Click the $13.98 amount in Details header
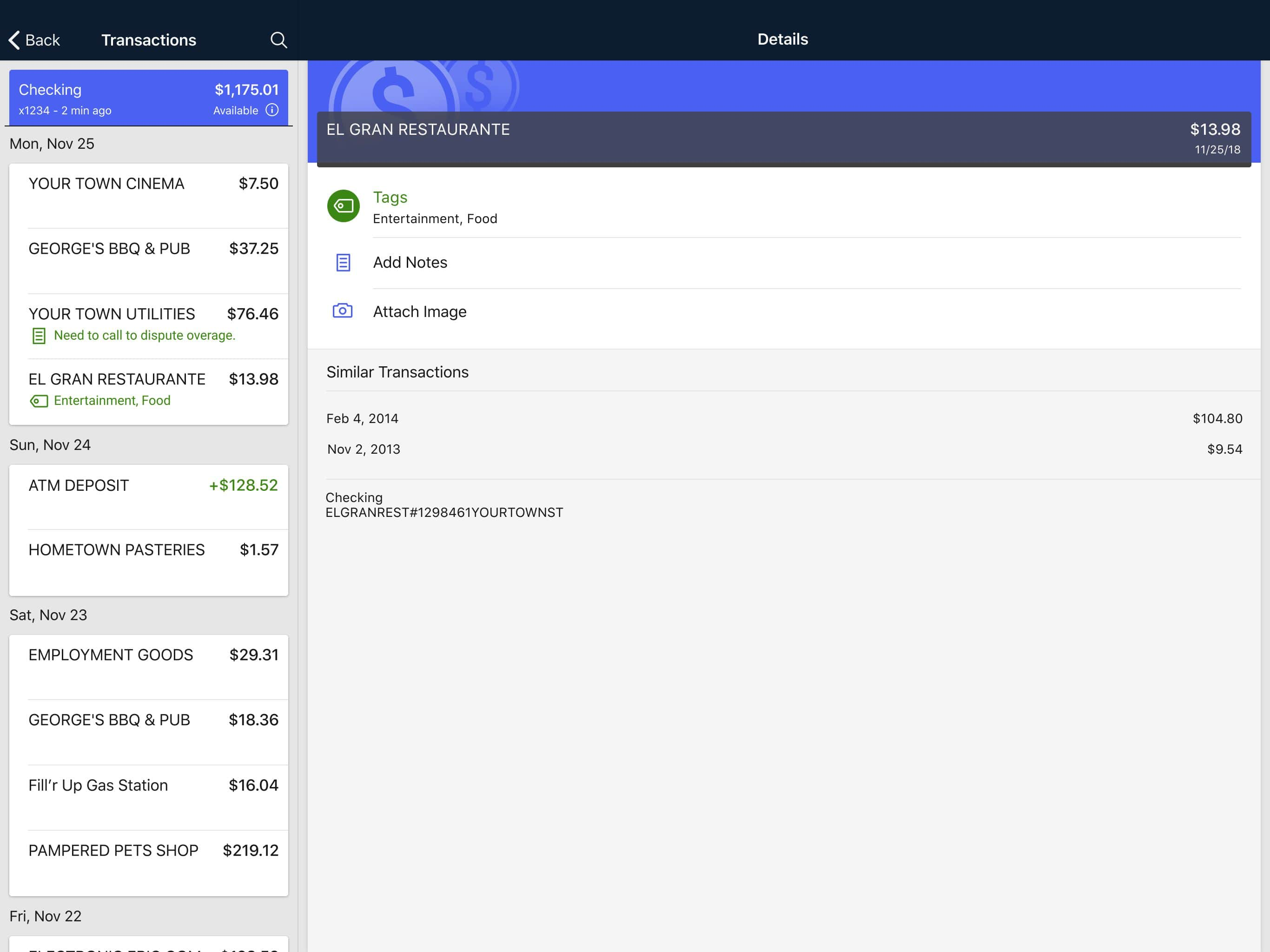Viewport: 1270px width, 952px height. point(1215,129)
